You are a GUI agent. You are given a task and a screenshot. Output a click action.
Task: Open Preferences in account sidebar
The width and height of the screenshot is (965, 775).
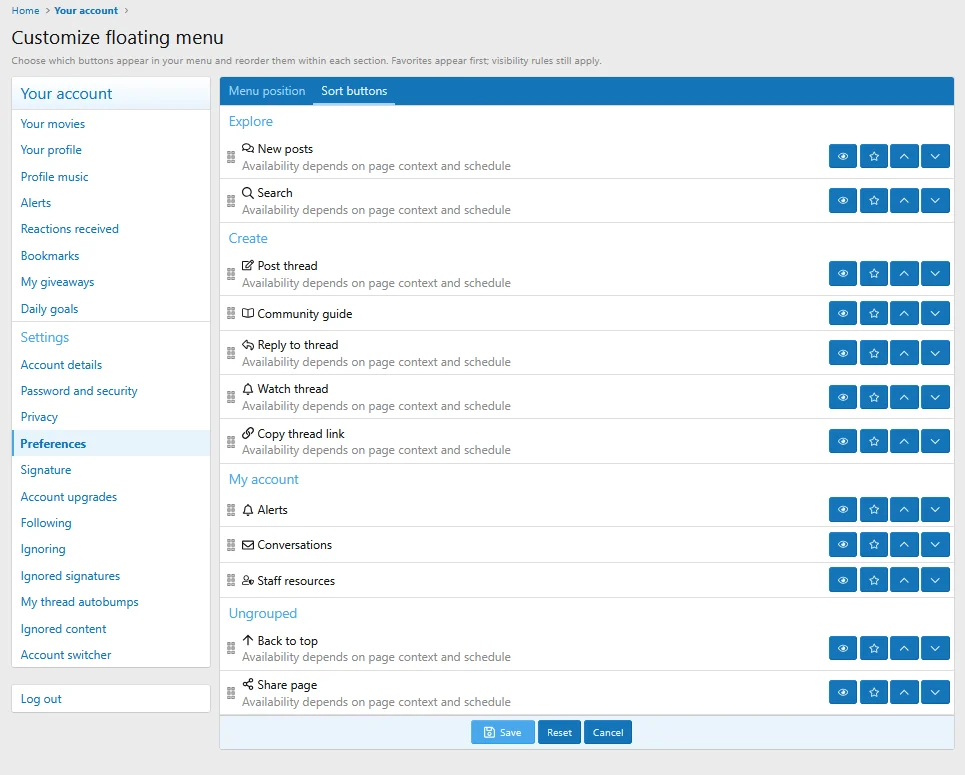click(x=111, y=444)
